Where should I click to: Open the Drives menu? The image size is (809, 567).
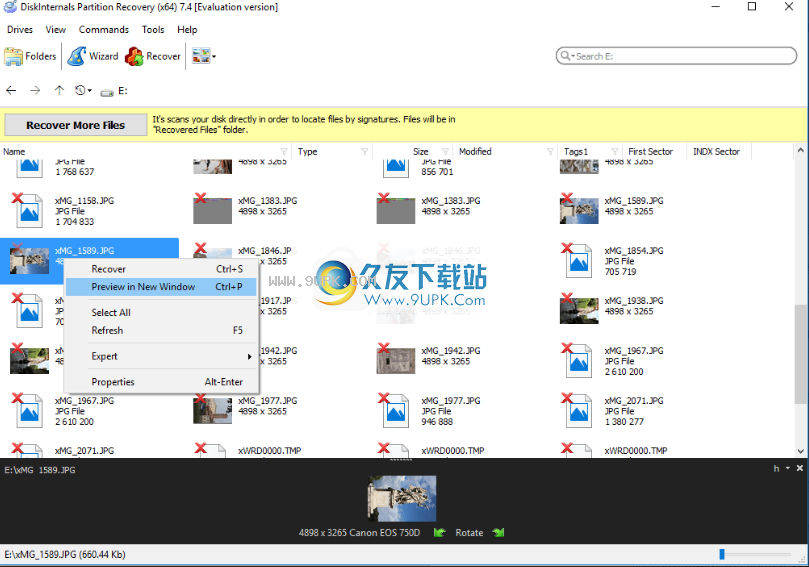click(20, 29)
